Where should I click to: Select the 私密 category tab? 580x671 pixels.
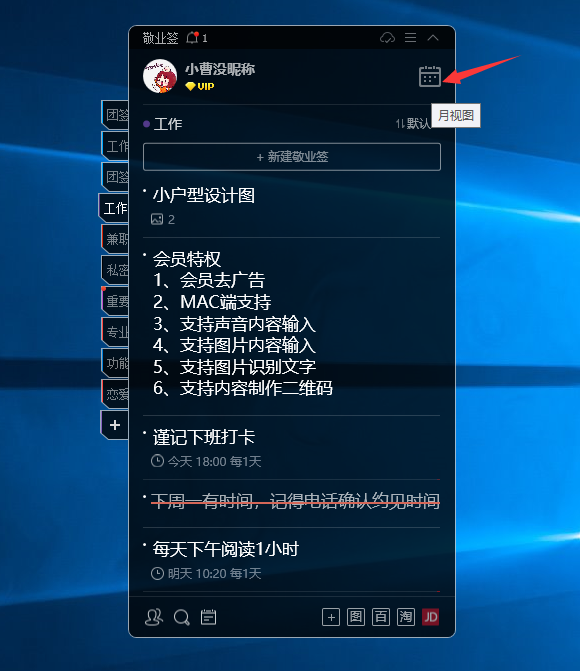(x=115, y=270)
